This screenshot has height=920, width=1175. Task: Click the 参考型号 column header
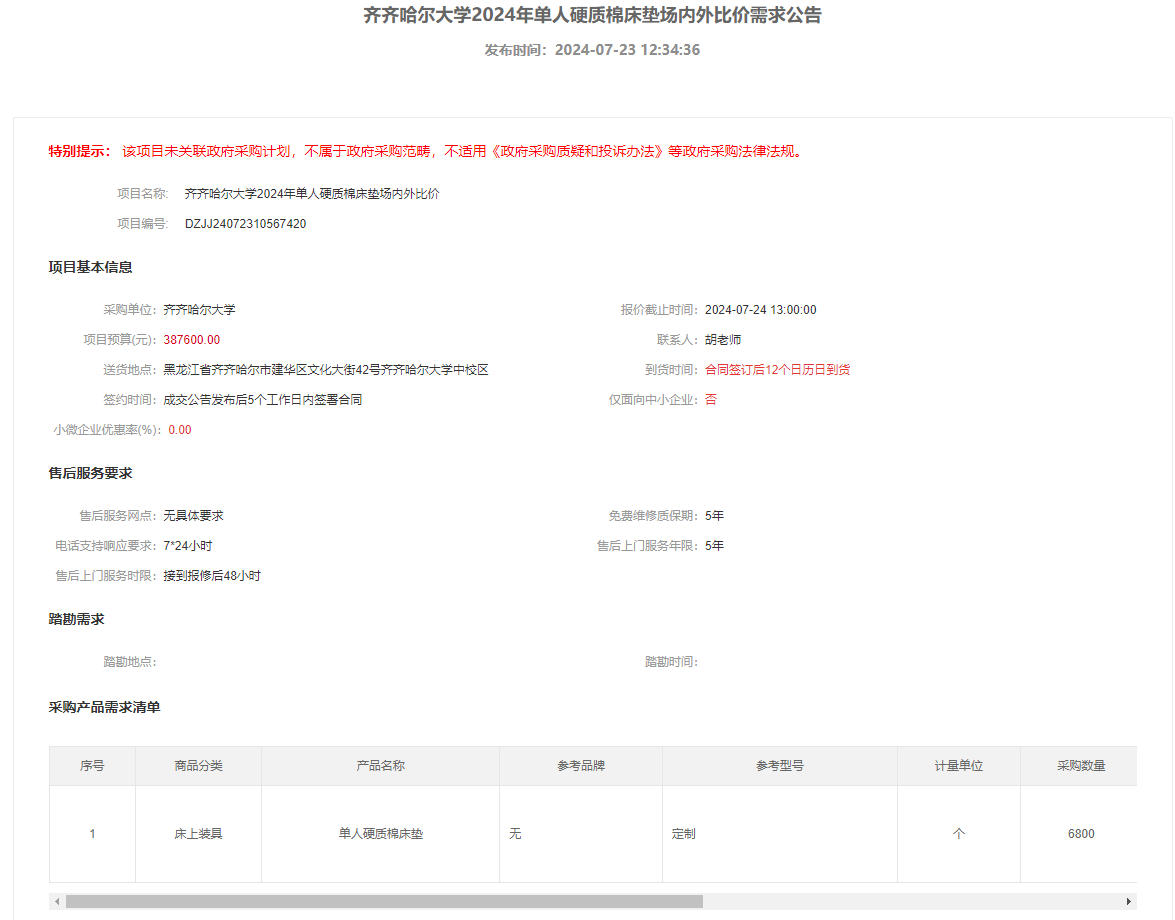click(x=779, y=766)
